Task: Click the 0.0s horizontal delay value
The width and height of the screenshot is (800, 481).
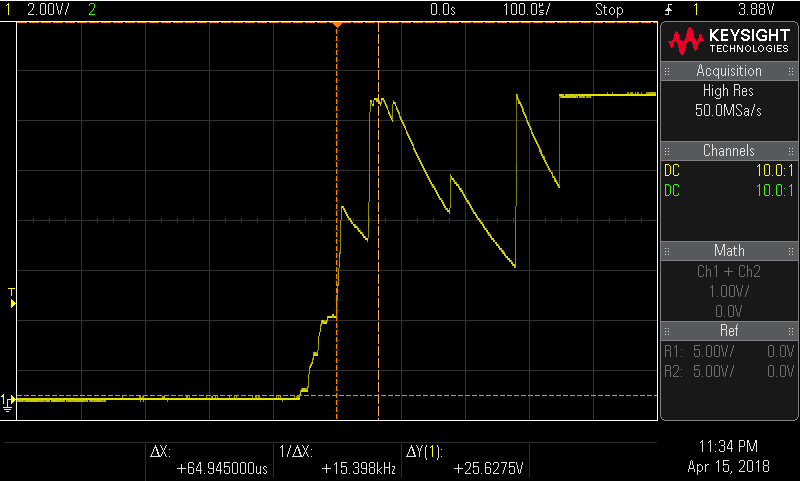Action: pos(443,10)
